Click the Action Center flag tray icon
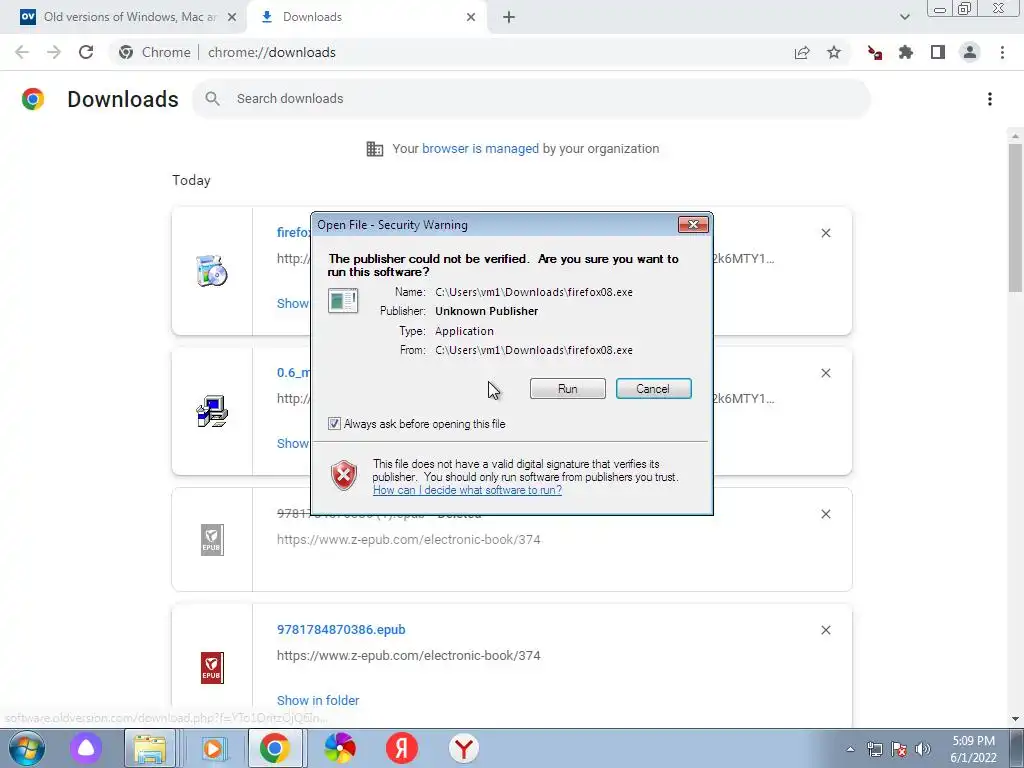Image resolution: width=1024 pixels, height=768 pixels. [x=899, y=749]
